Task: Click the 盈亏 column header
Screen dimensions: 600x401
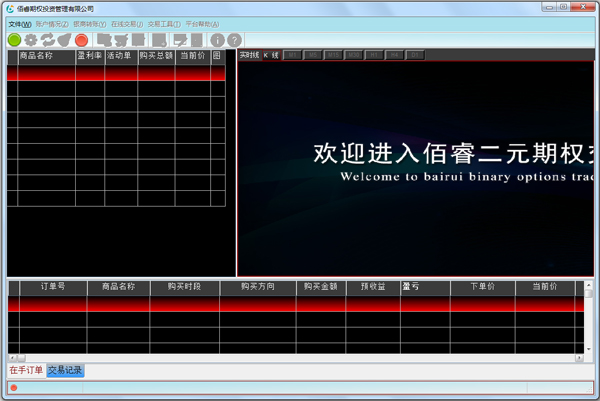Action: point(426,287)
